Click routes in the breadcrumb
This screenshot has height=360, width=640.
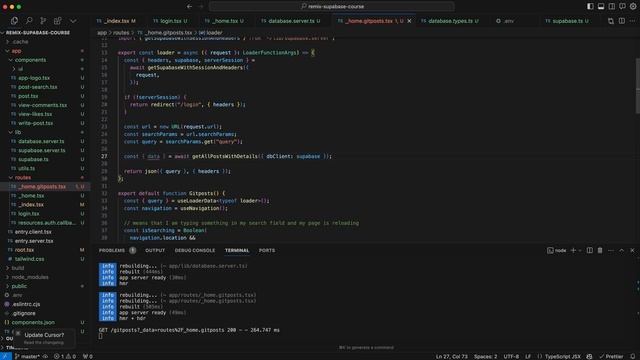click(x=121, y=33)
